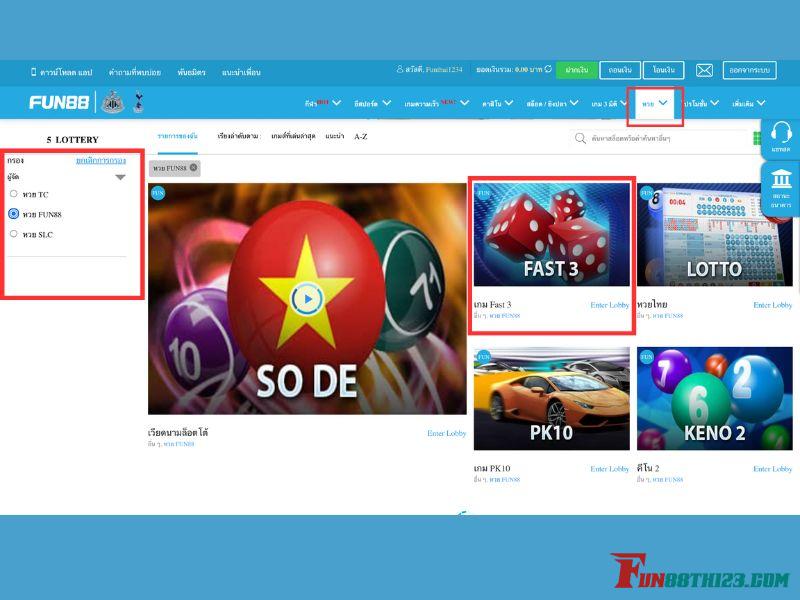Viewport: 800px width, 600px height.
Task: Collapse the provider filter triangle
Action: [120, 178]
